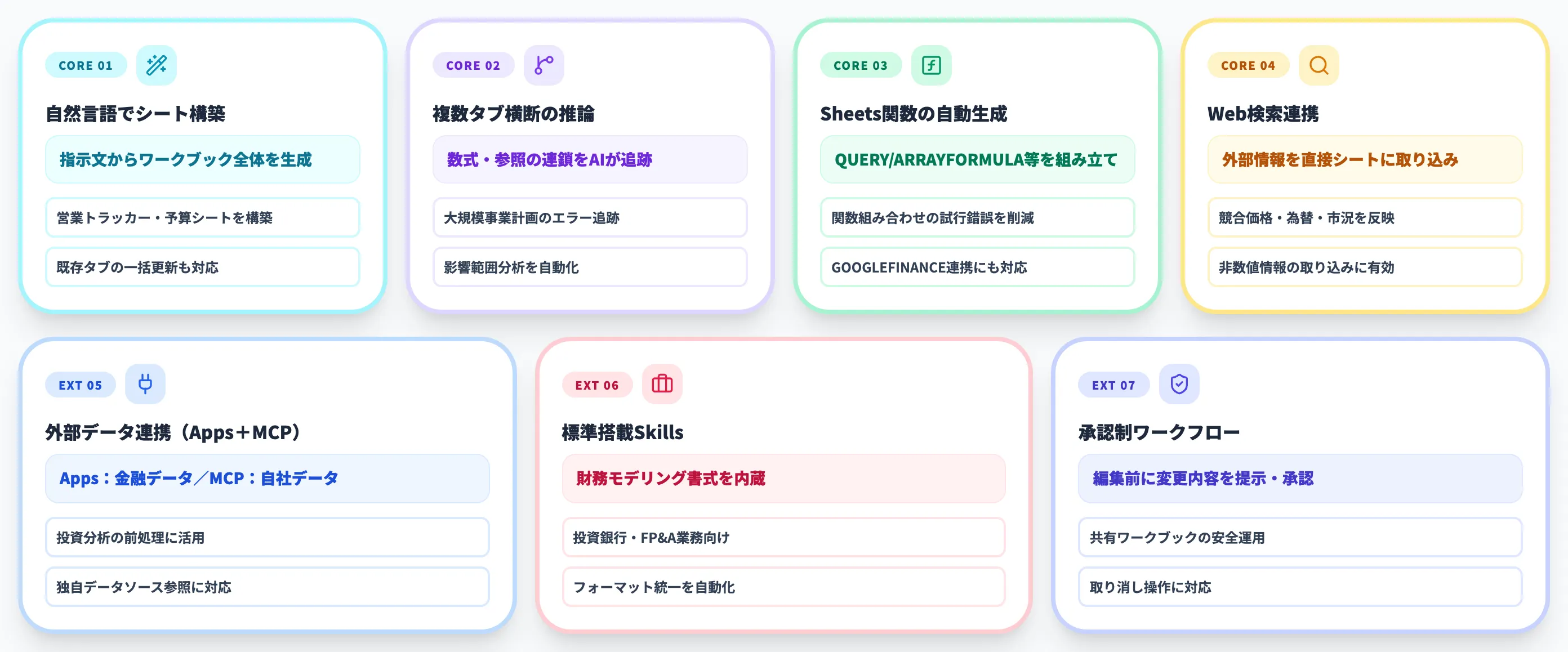Select the EXT 05 badge
Image resolution: width=1568 pixels, height=652 pixels.
click(x=81, y=385)
